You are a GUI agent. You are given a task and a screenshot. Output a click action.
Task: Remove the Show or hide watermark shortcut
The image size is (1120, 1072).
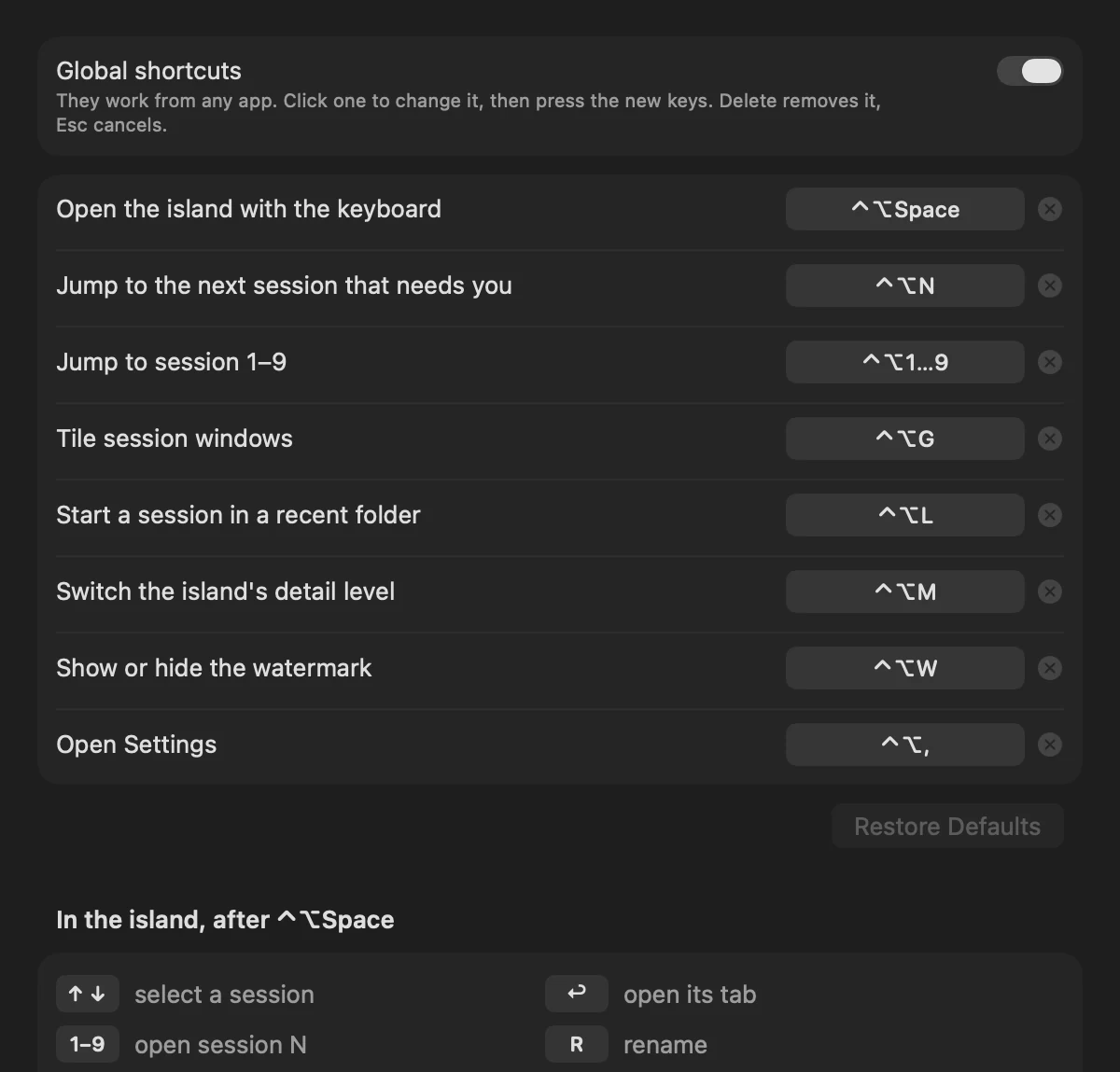(1050, 668)
